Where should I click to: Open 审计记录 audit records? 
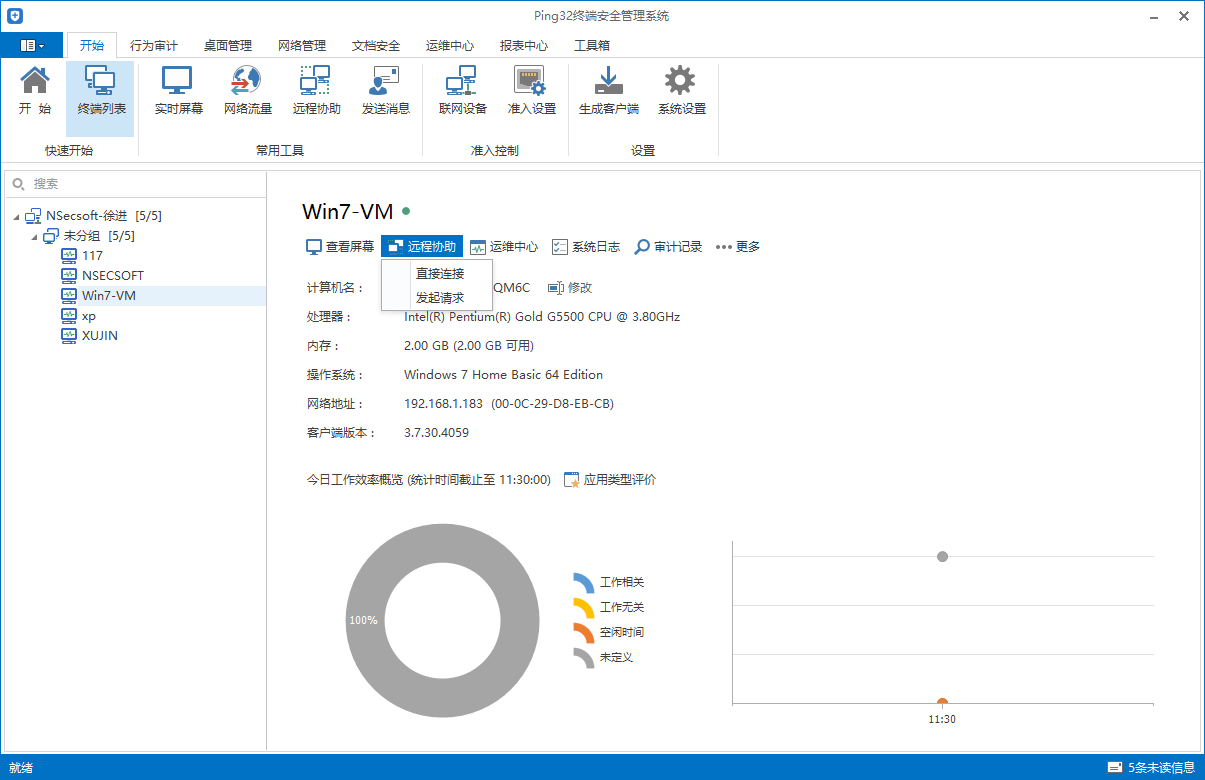tap(668, 246)
